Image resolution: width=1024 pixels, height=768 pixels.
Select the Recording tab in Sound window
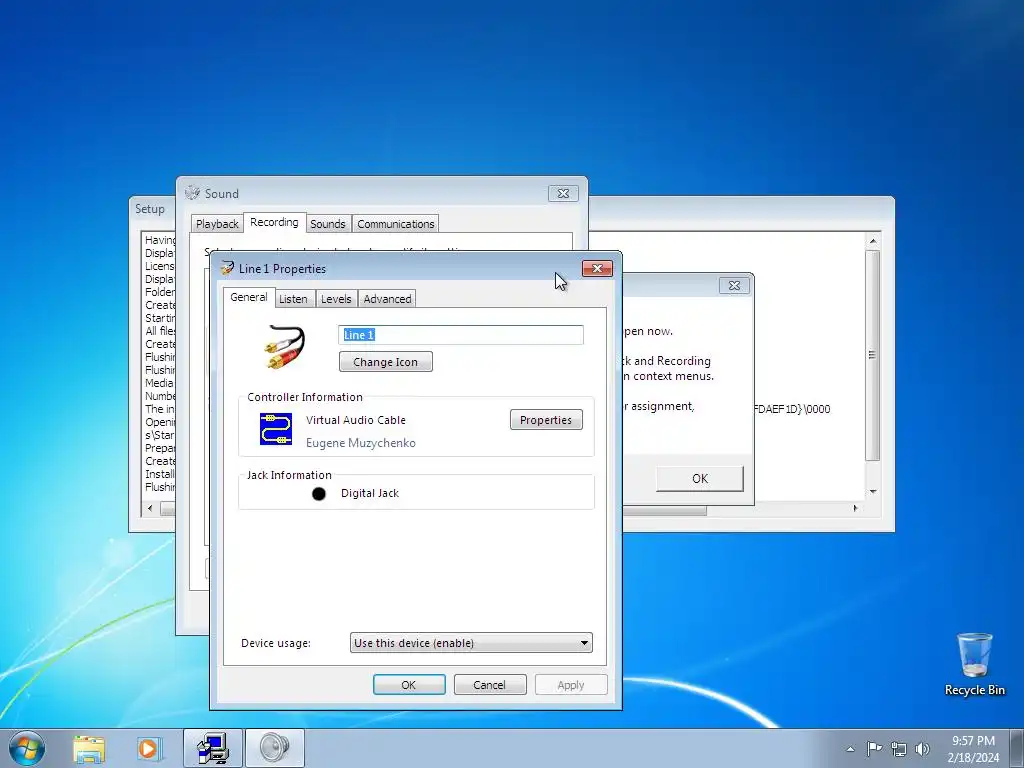click(x=274, y=222)
